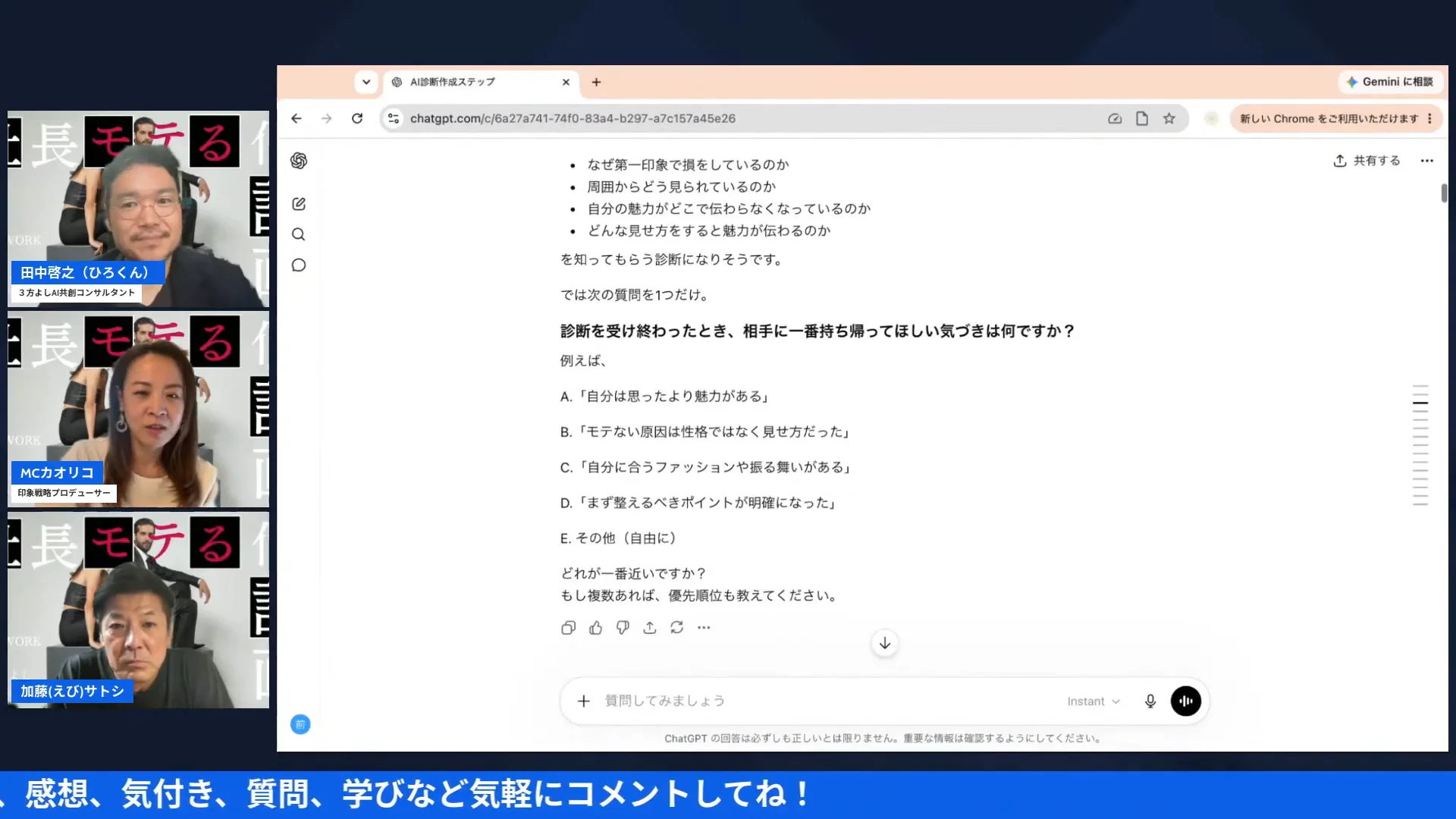Open Chrome three-dot menu
The width and height of the screenshot is (1456, 819).
coord(1430,118)
